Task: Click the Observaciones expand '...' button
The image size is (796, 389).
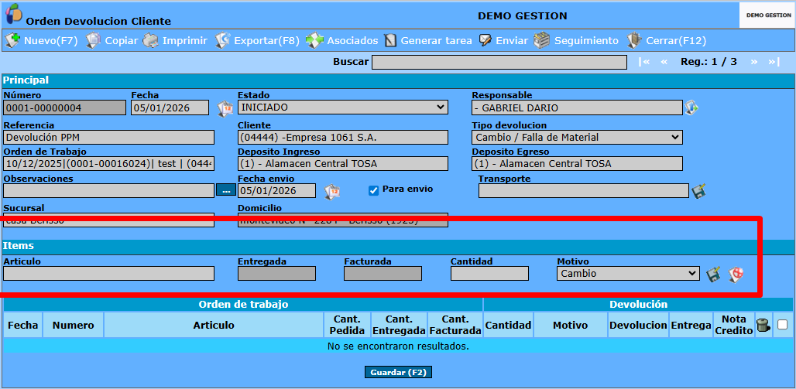Action: coord(225,190)
